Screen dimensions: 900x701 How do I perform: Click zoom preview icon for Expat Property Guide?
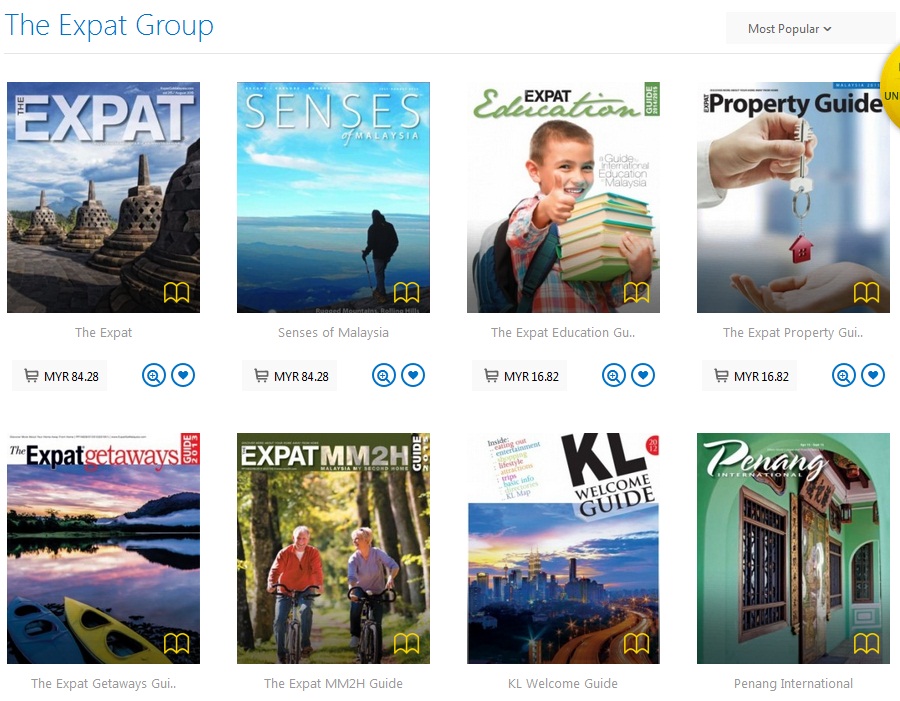coord(844,375)
